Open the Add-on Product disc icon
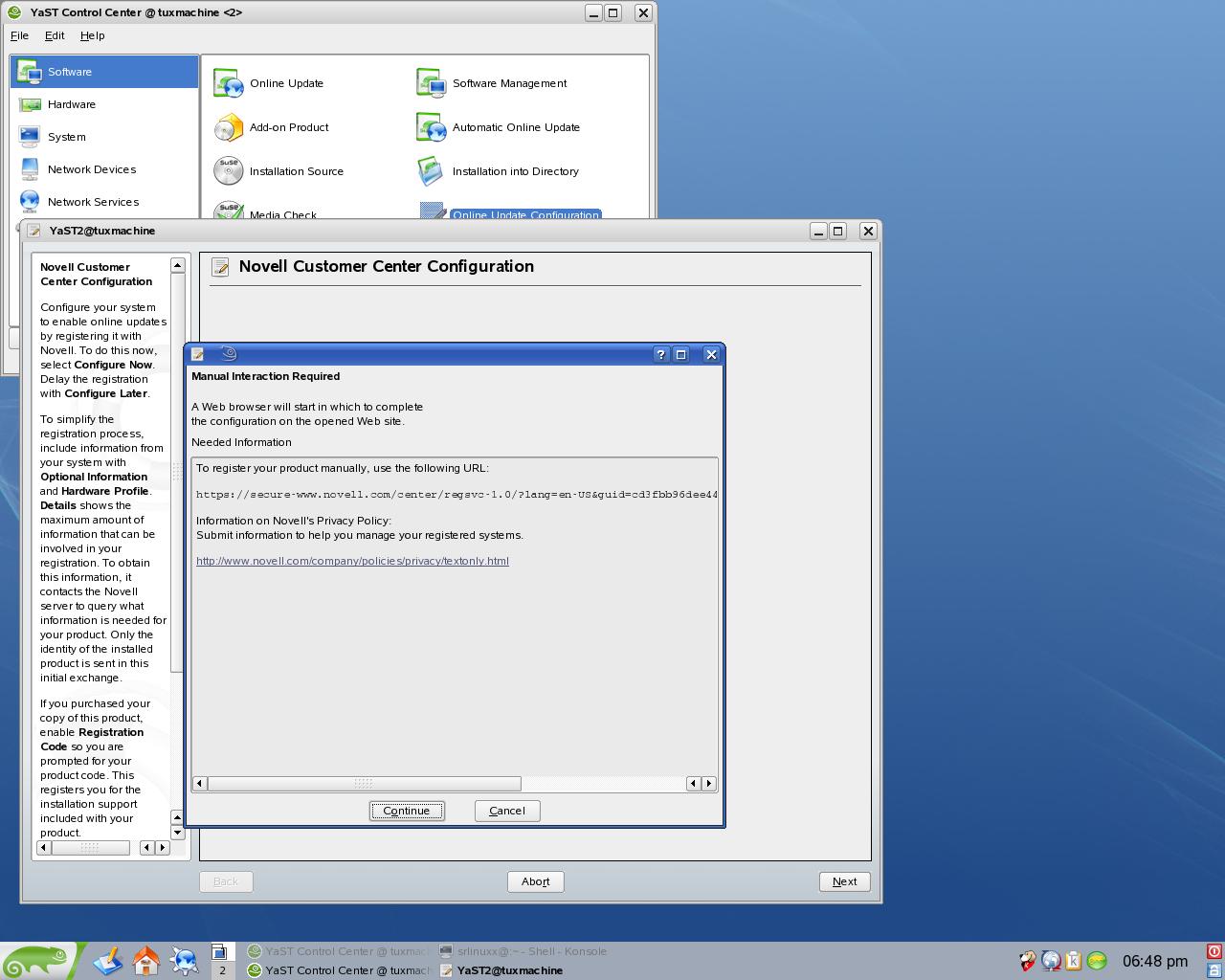The width and height of the screenshot is (1225, 980). pyautogui.click(x=228, y=127)
